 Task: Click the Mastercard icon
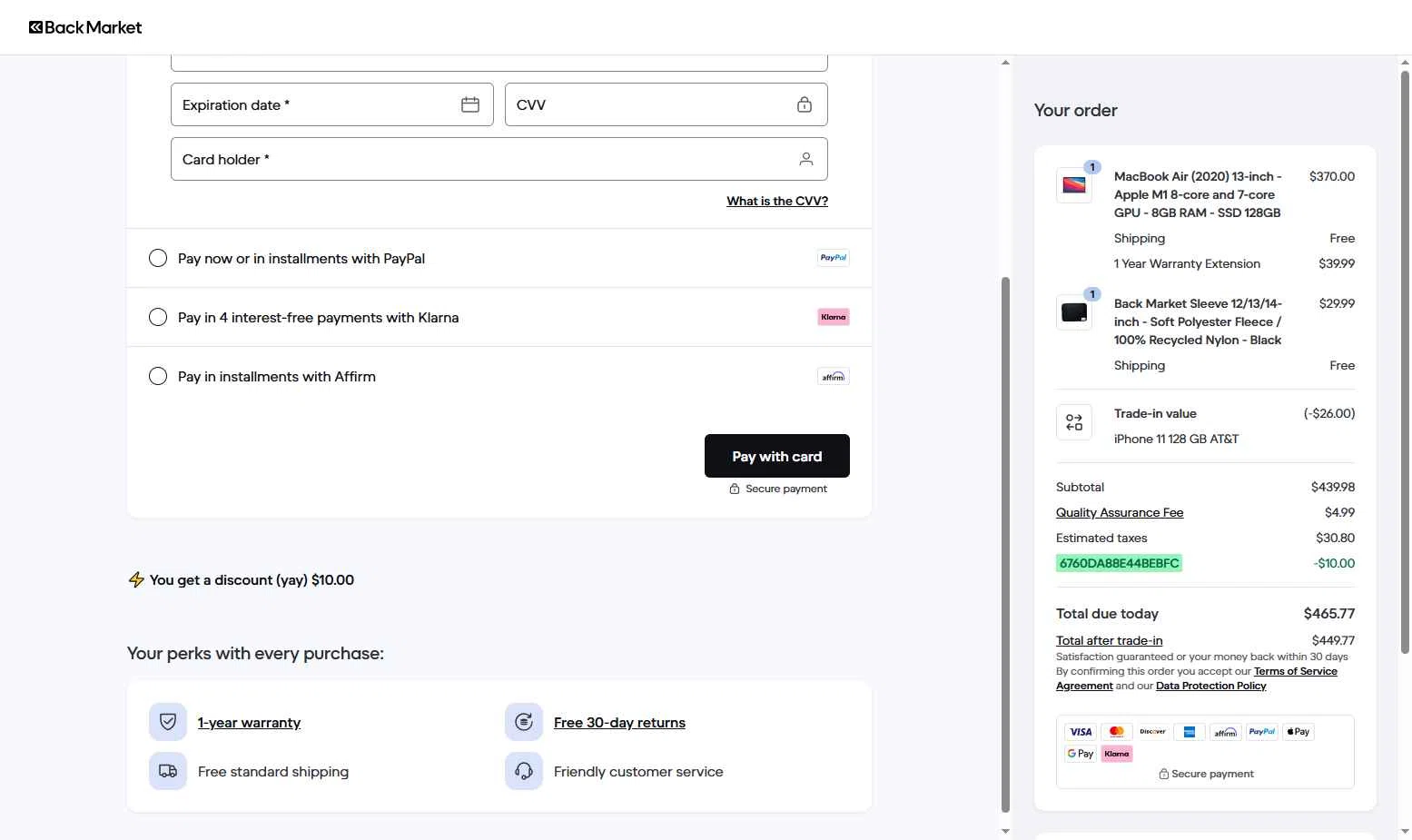1117,732
